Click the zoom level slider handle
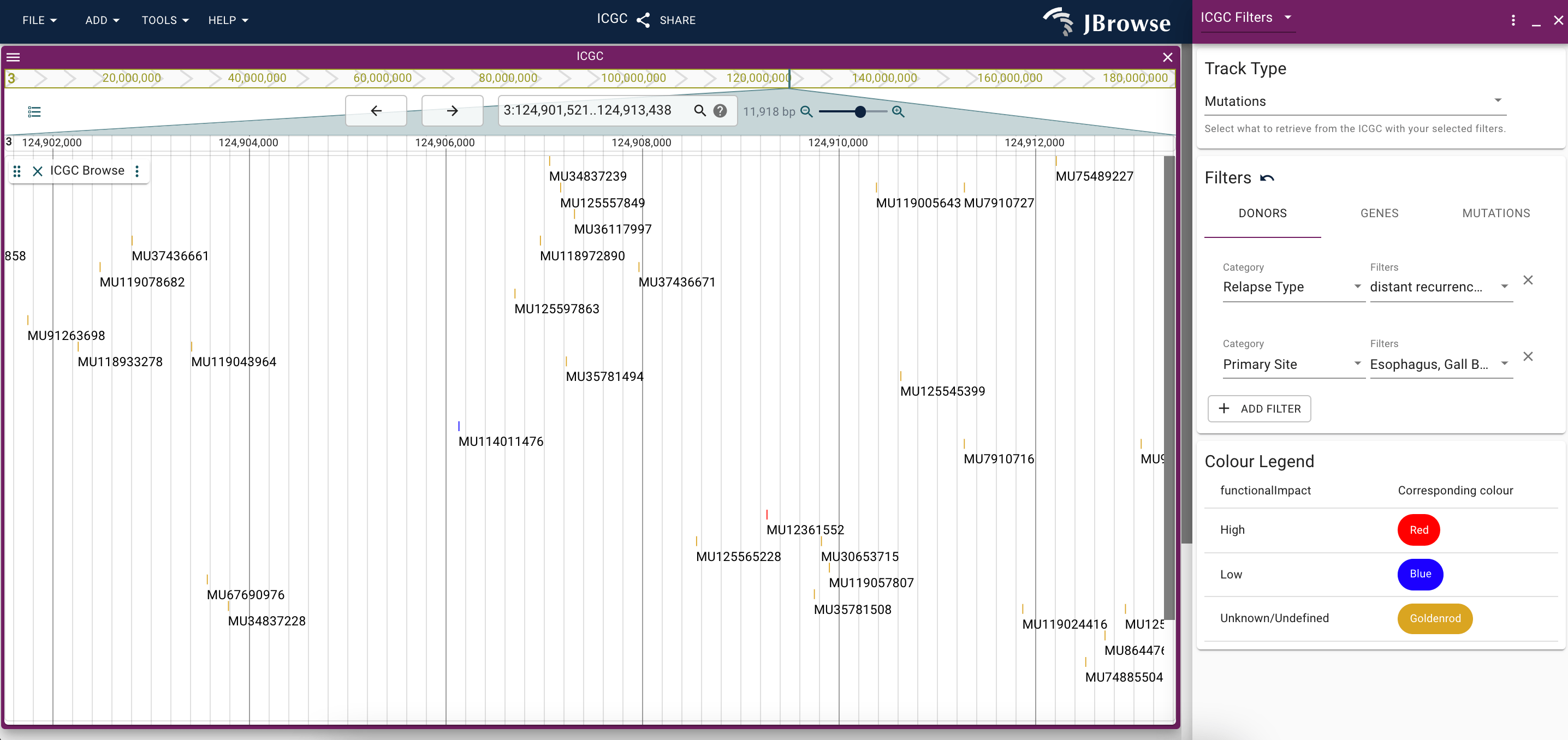The width and height of the screenshot is (1568, 740). (860, 111)
